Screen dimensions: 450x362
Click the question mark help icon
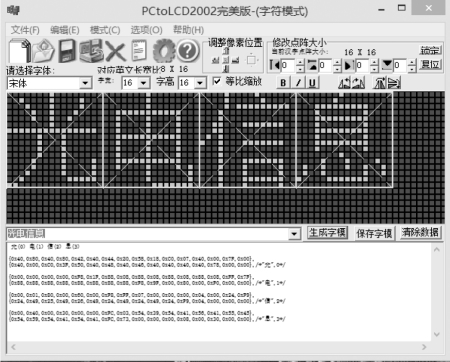[x=188, y=51]
